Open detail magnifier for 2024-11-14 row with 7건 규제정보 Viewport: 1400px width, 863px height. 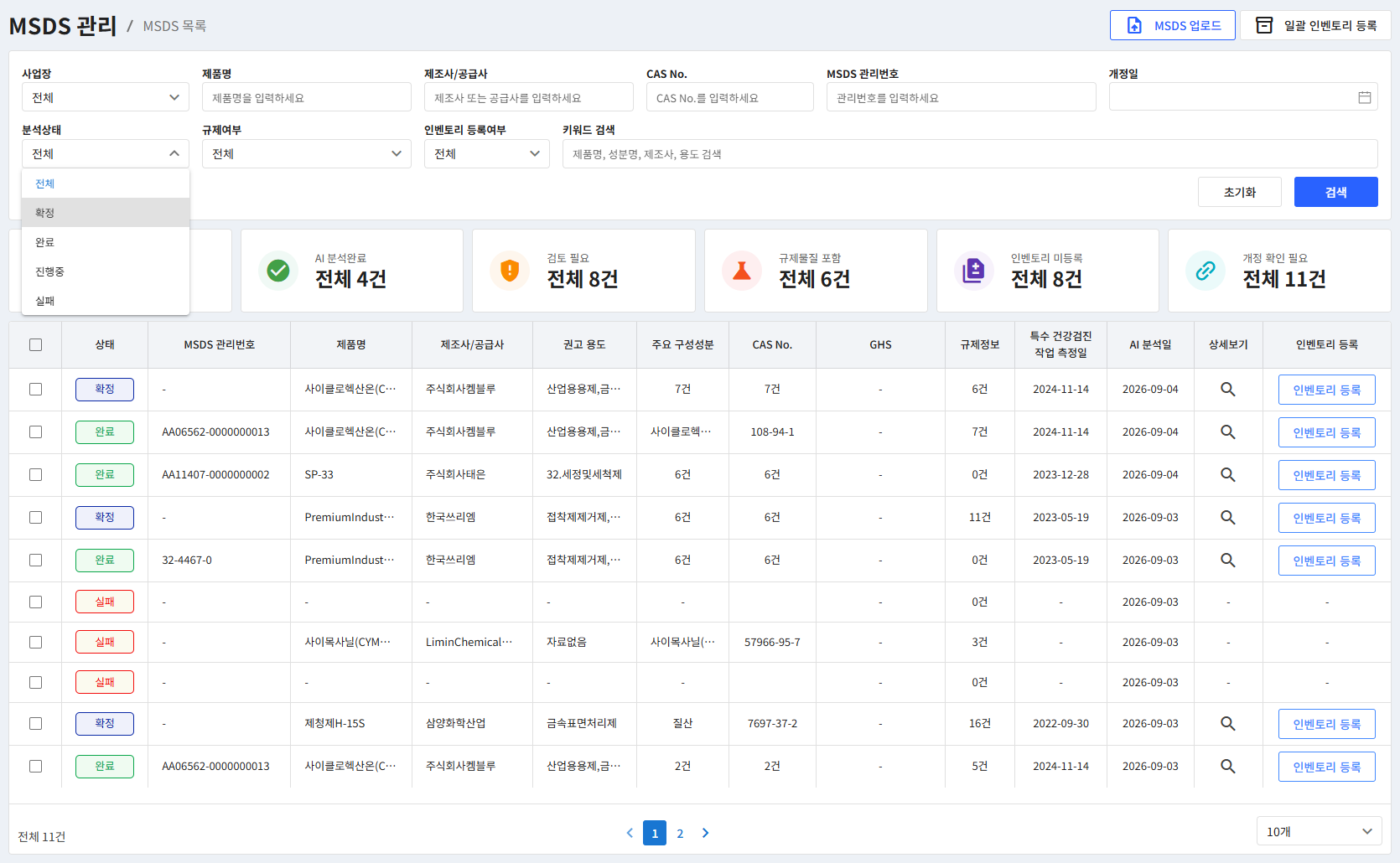point(1228,431)
